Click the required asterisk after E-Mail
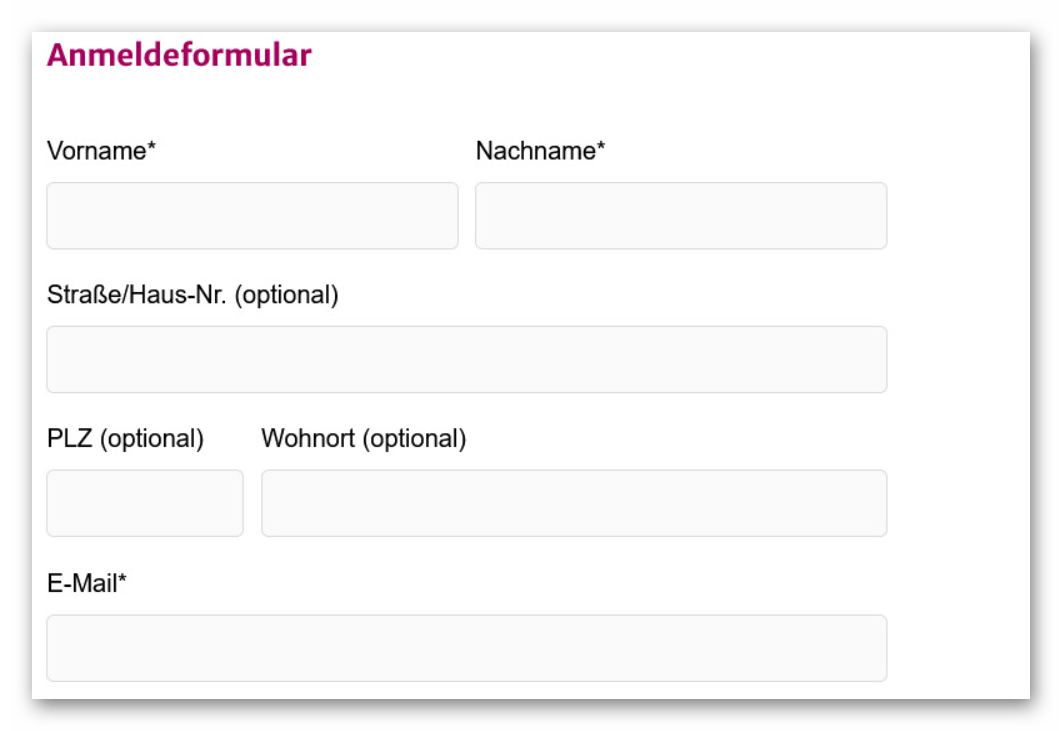Viewport: 1062px width, 731px height. (x=122, y=582)
